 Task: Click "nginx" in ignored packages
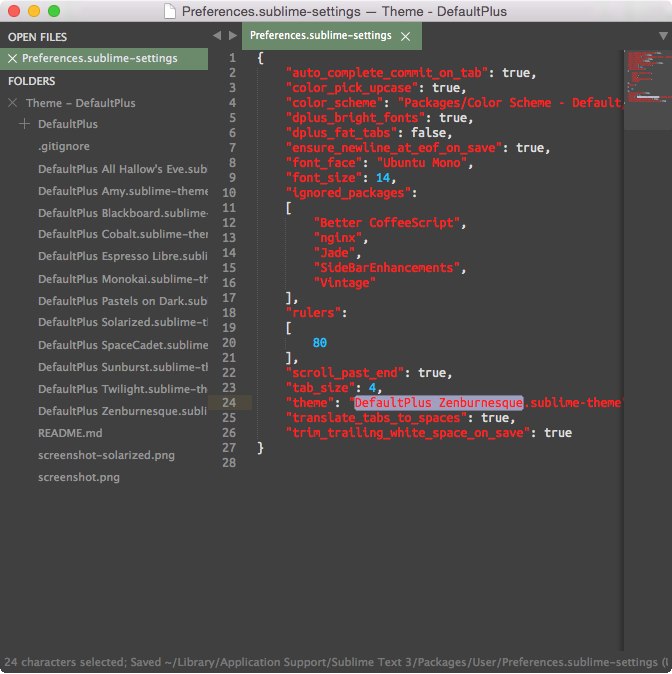pyautogui.click(x=338, y=238)
